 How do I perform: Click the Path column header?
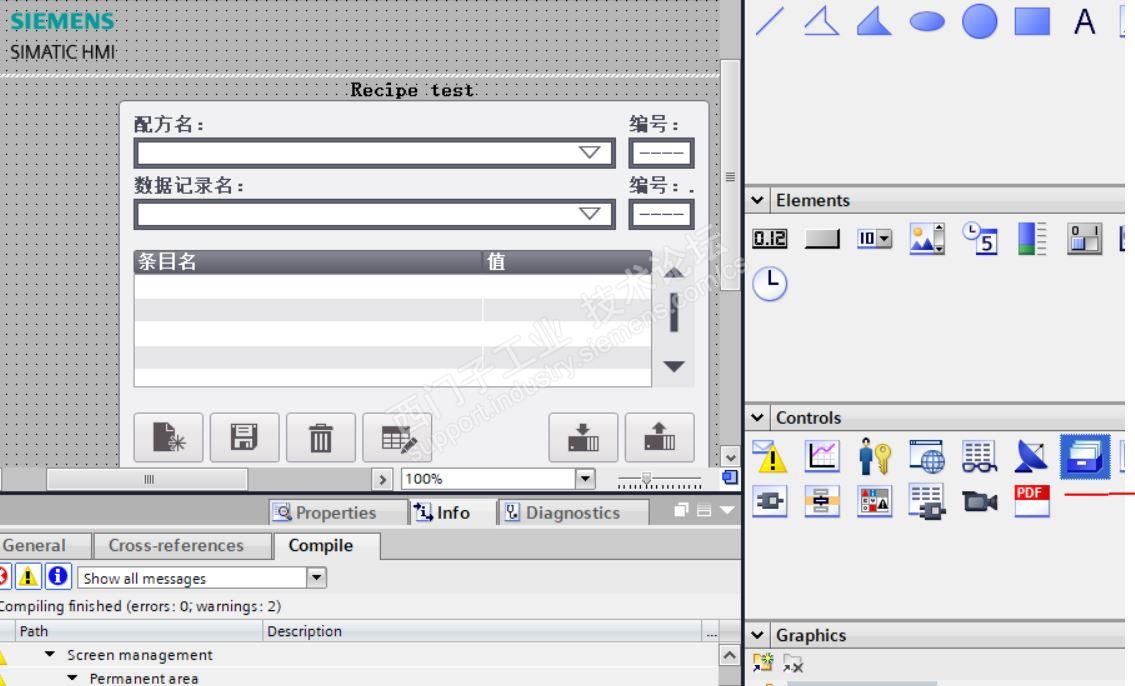138,631
